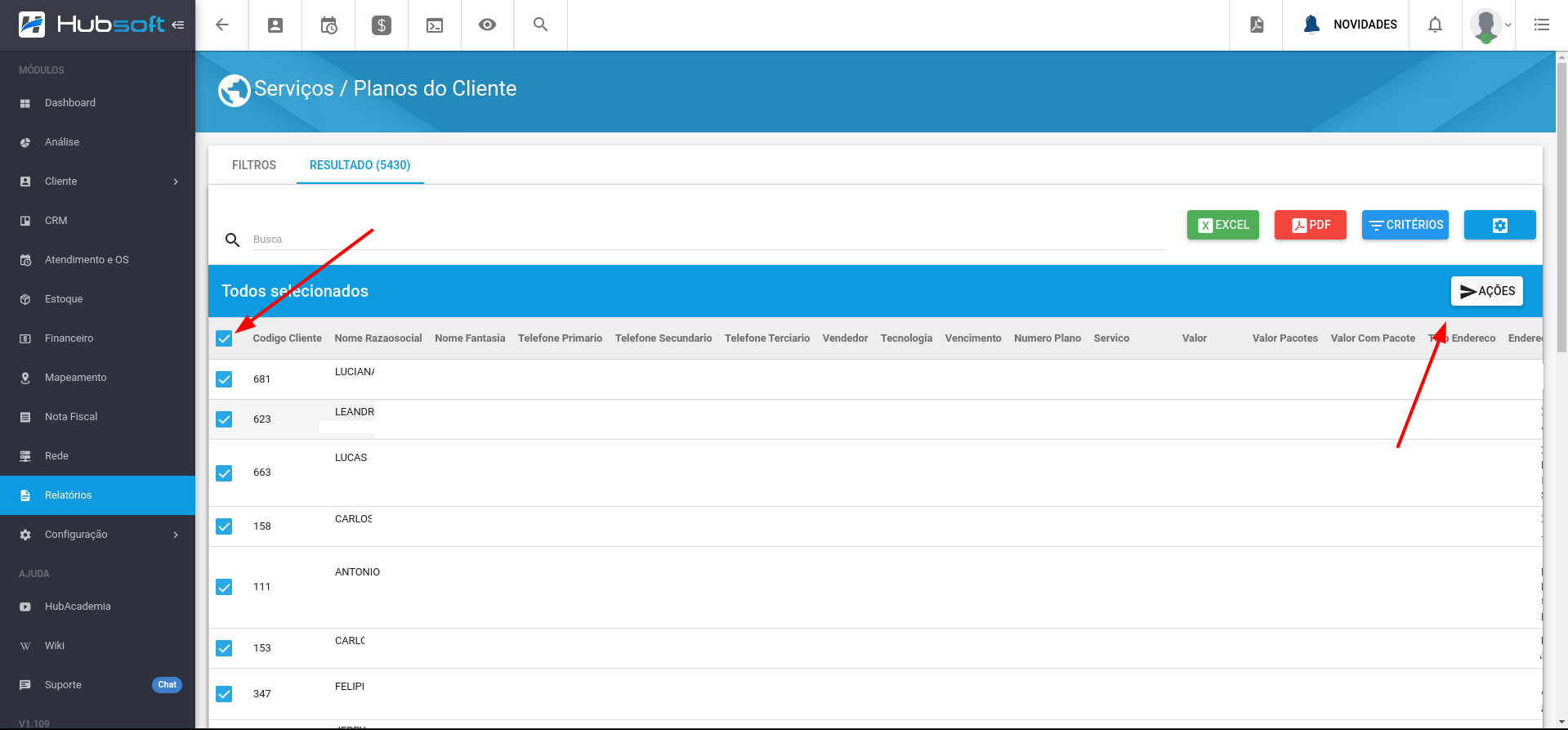Uncheck the row with code 623
The image size is (1568, 730).
pos(224,419)
